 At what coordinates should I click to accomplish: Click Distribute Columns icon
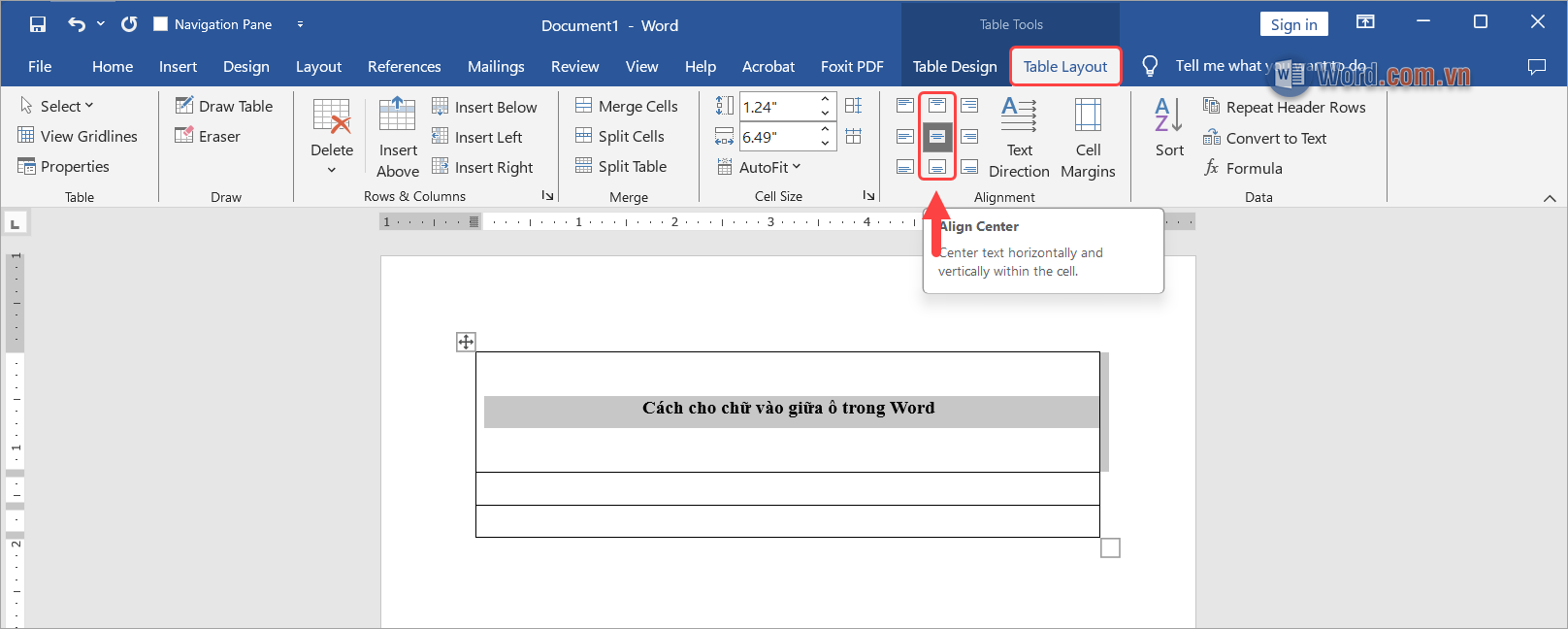pos(854,136)
